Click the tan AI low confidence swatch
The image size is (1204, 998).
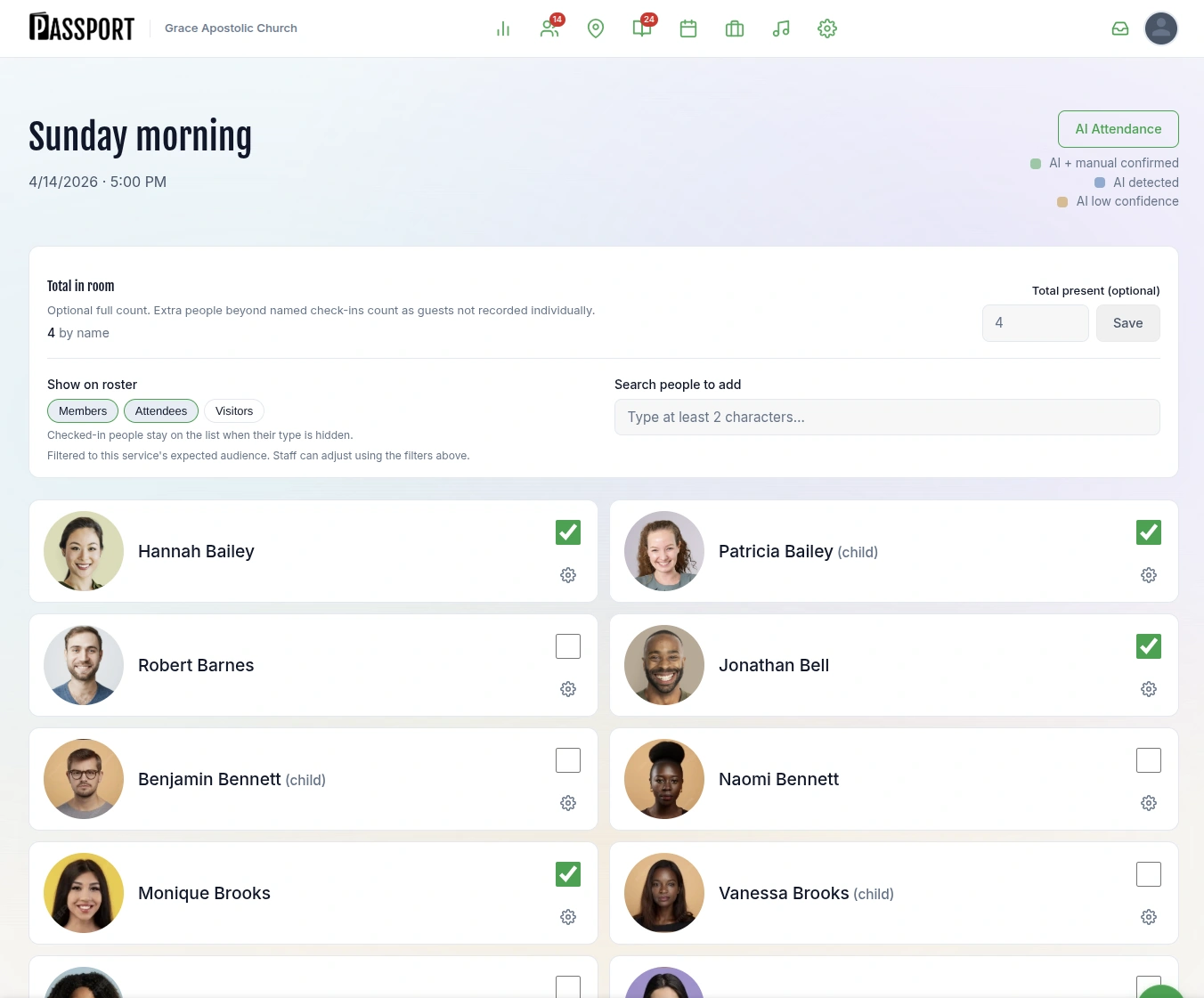[1062, 202]
